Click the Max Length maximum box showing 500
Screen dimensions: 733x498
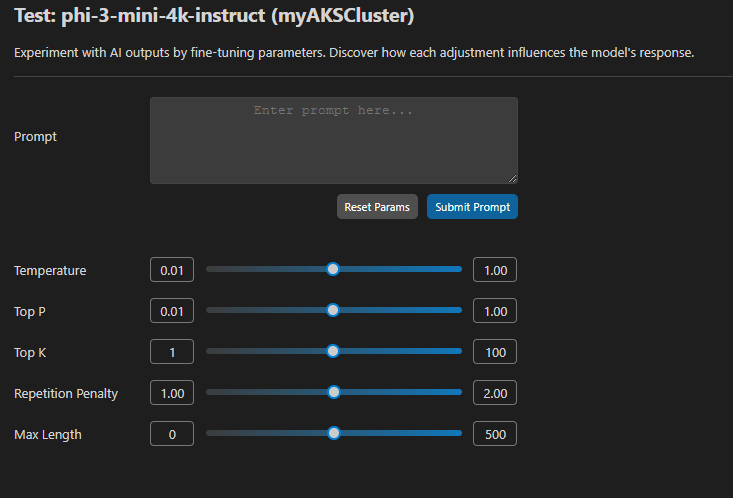[x=495, y=434]
